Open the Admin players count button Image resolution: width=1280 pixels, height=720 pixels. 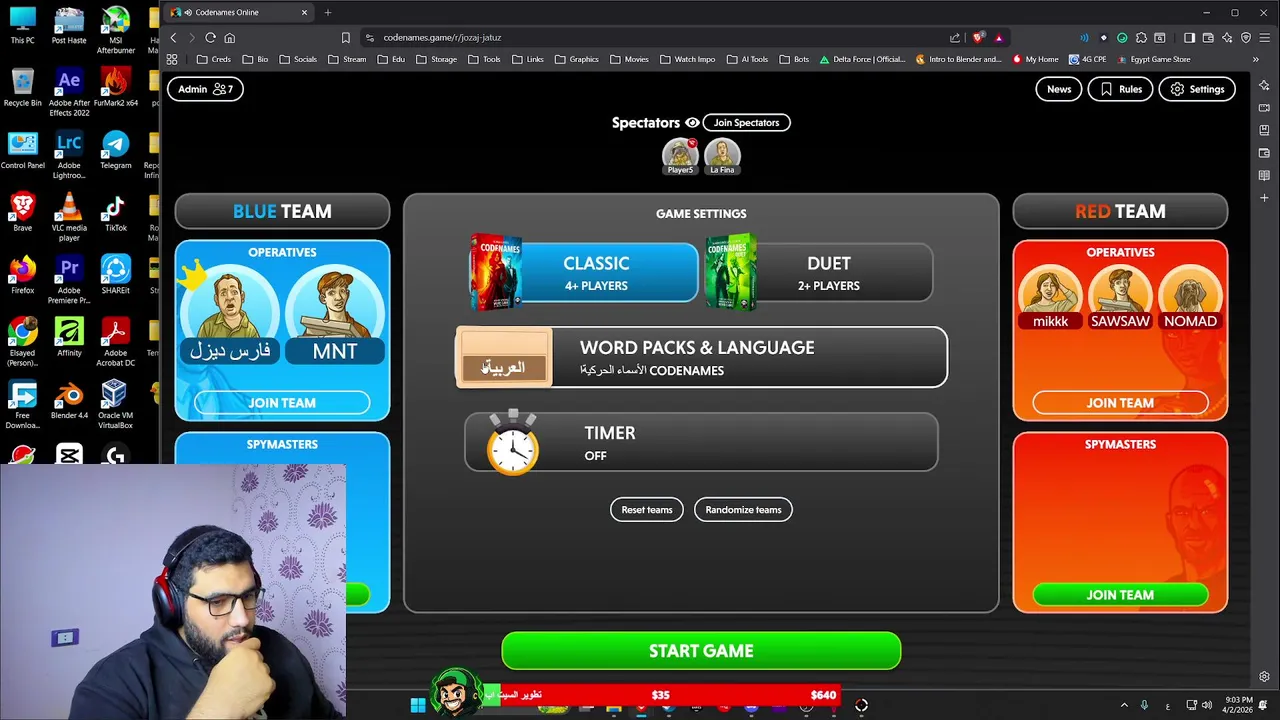(x=205, y=89)
